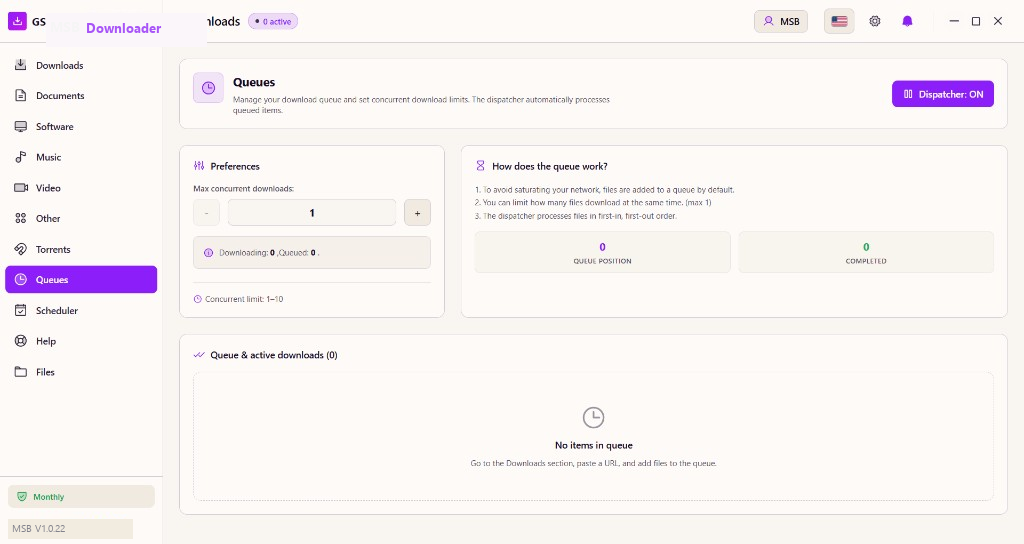
Task: Click the Queue Position counter card
Action: [x=602, y=252]
